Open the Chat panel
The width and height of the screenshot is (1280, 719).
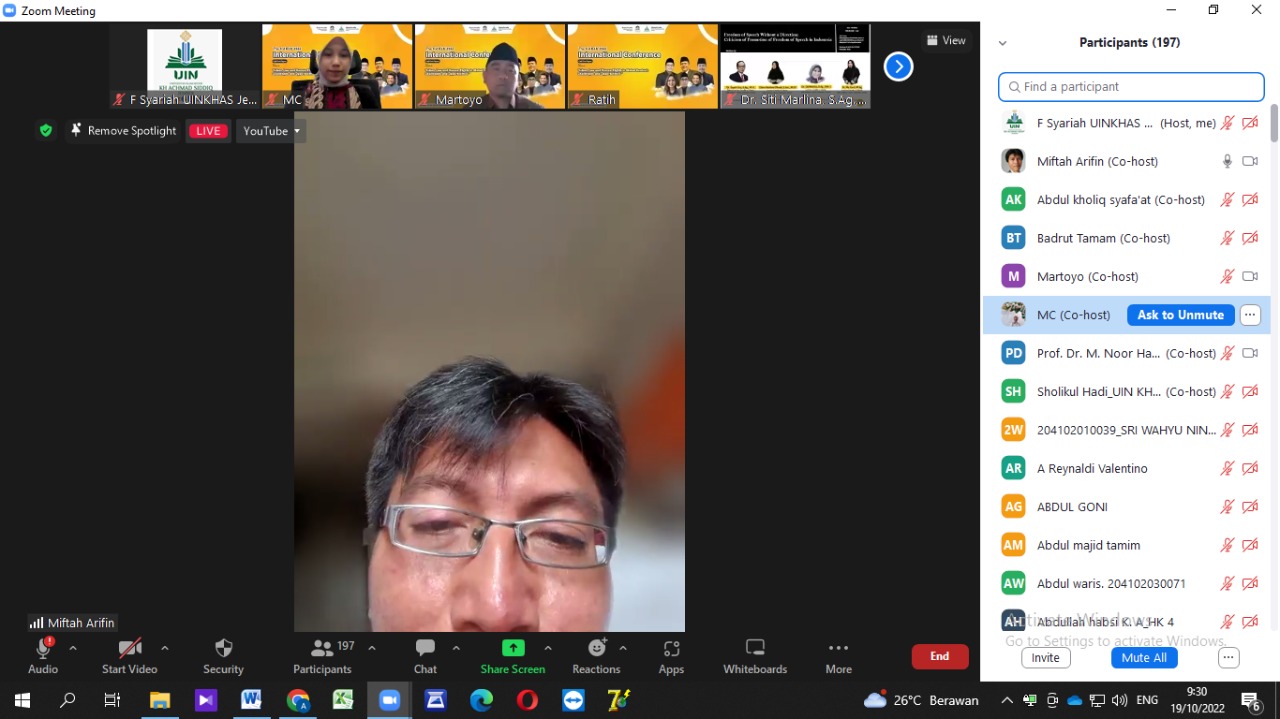pyautogui.click(x=425, y=656)
